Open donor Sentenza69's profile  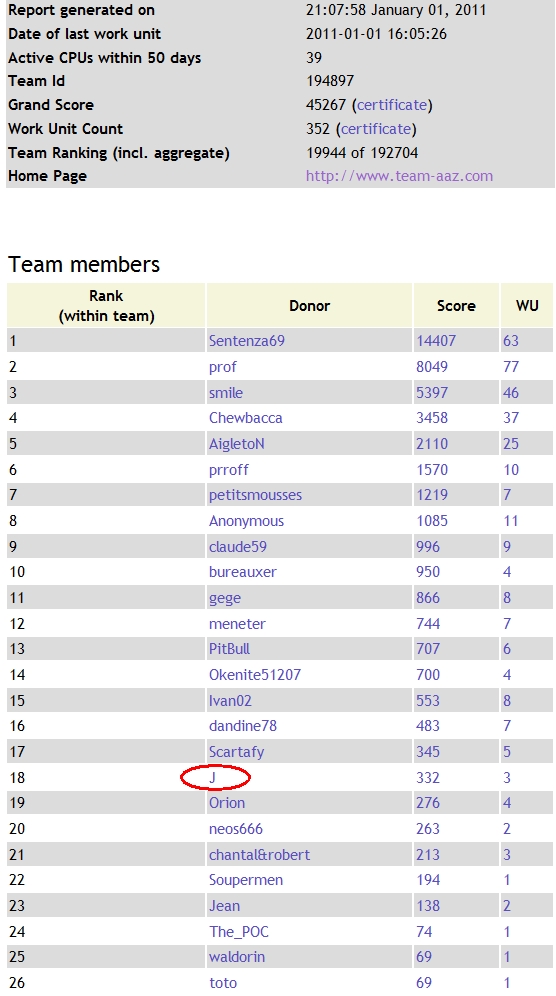point(247,341)
